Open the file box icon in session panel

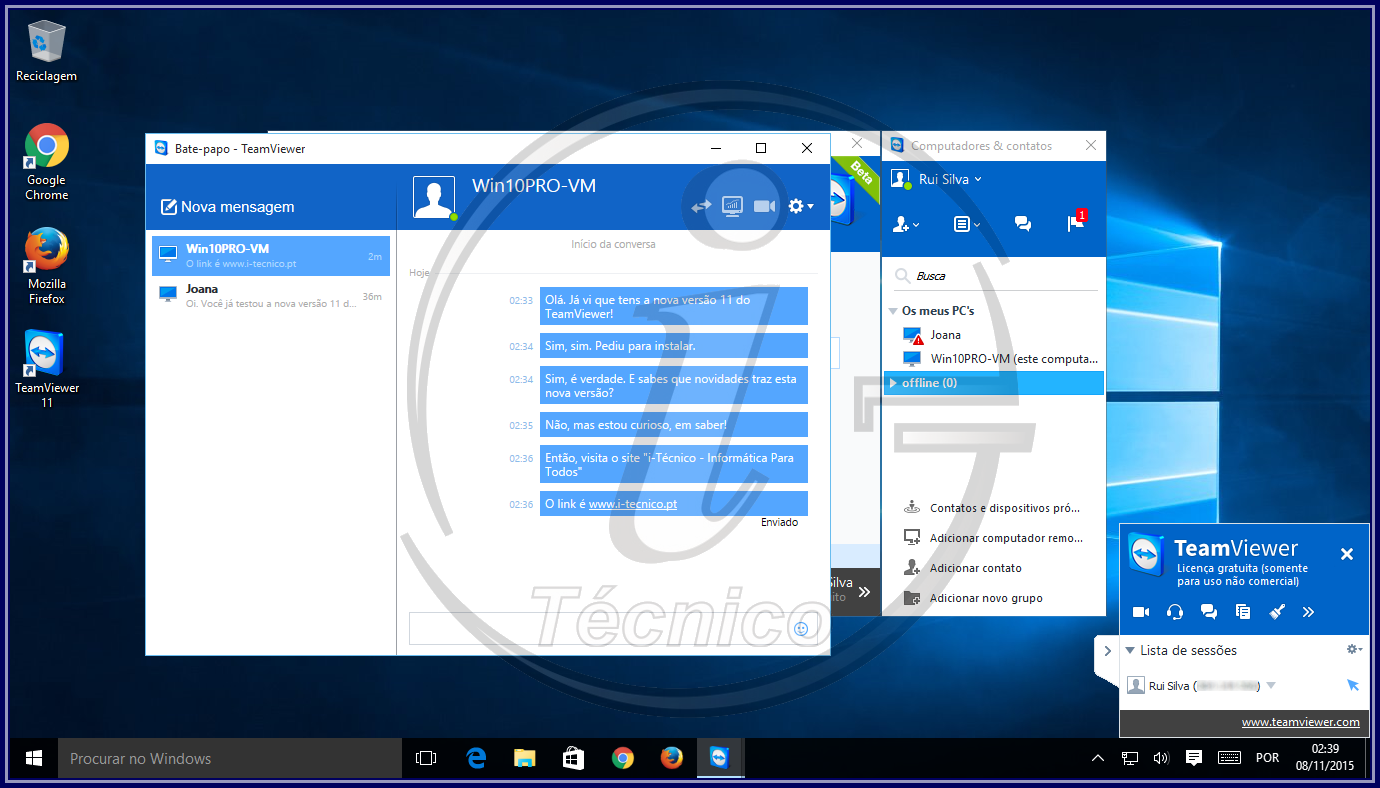click(x=1242, y=611)
